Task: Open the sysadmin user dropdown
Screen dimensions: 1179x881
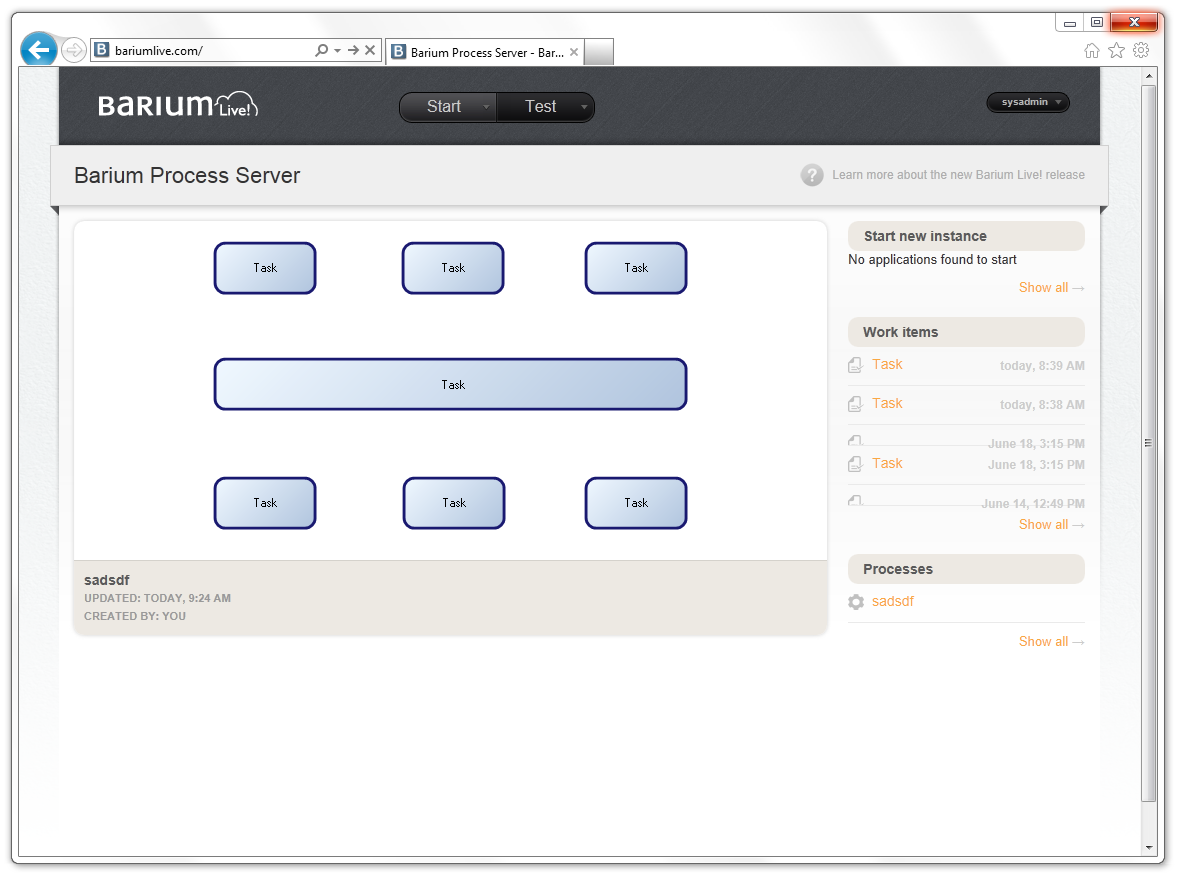Action: (1028, 102)
